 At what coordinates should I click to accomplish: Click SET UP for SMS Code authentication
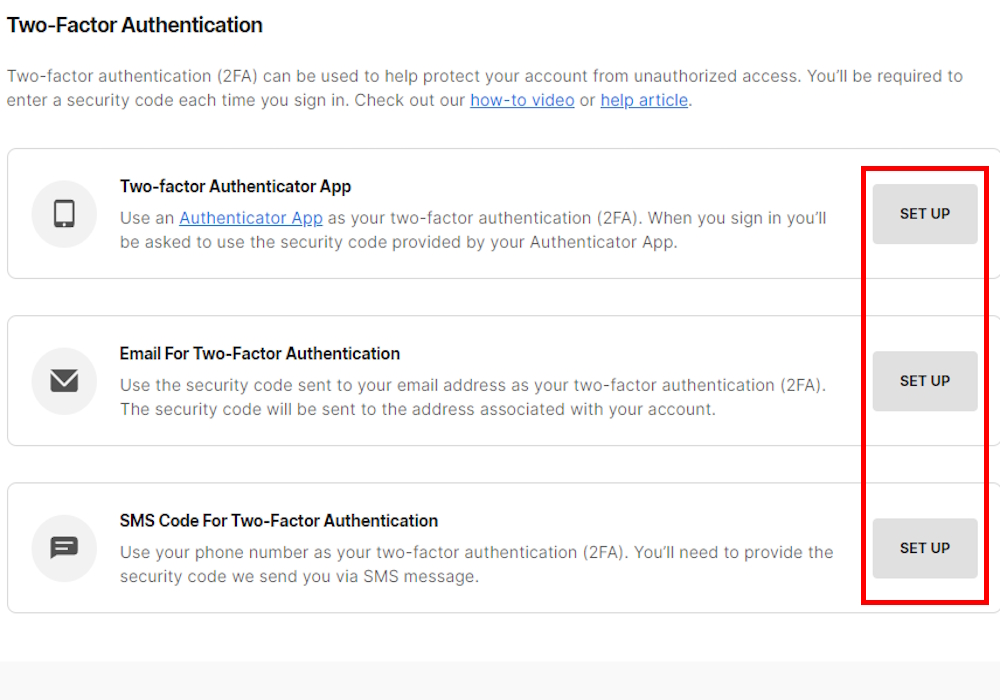[924, 548]
